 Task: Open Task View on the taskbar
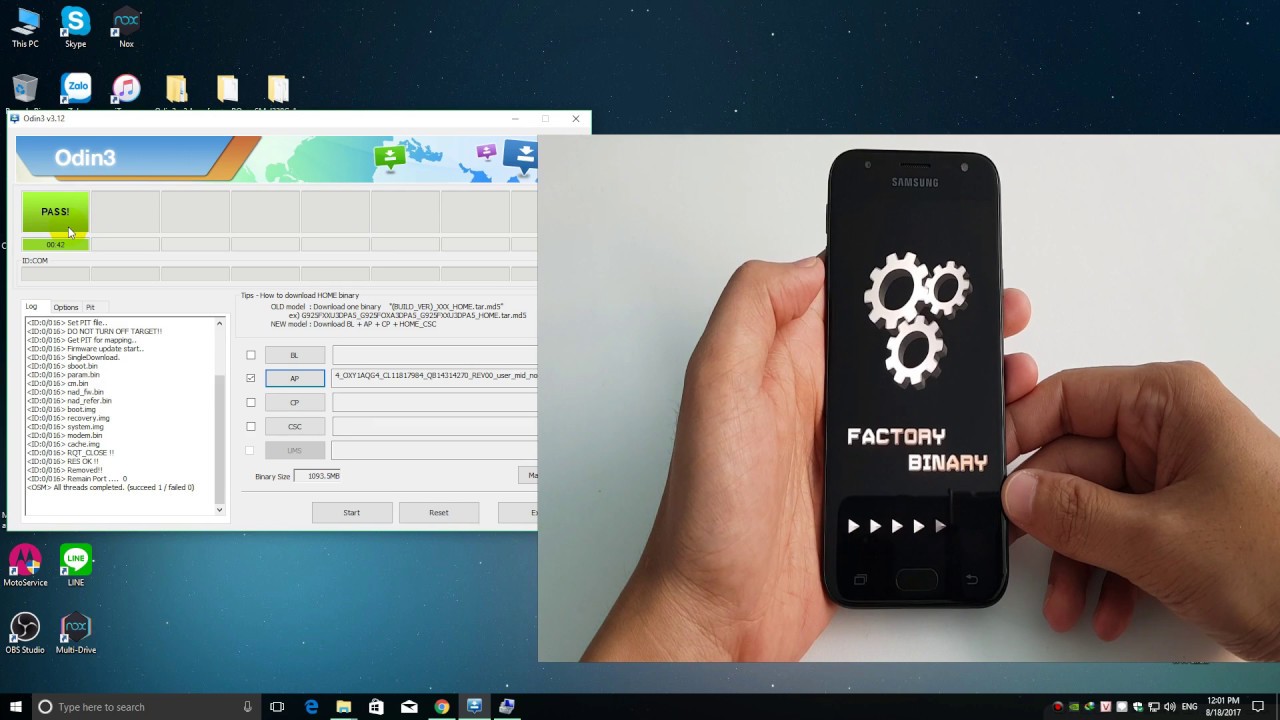point(277,707)
